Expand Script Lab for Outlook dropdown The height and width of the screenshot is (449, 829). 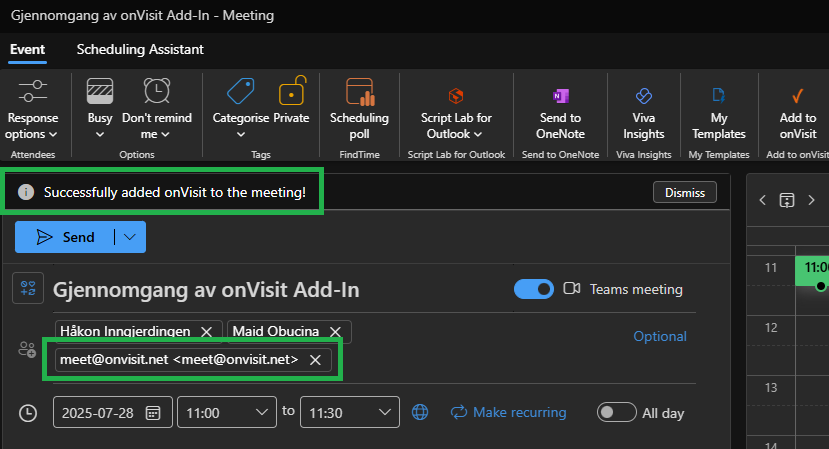point(478,135)
